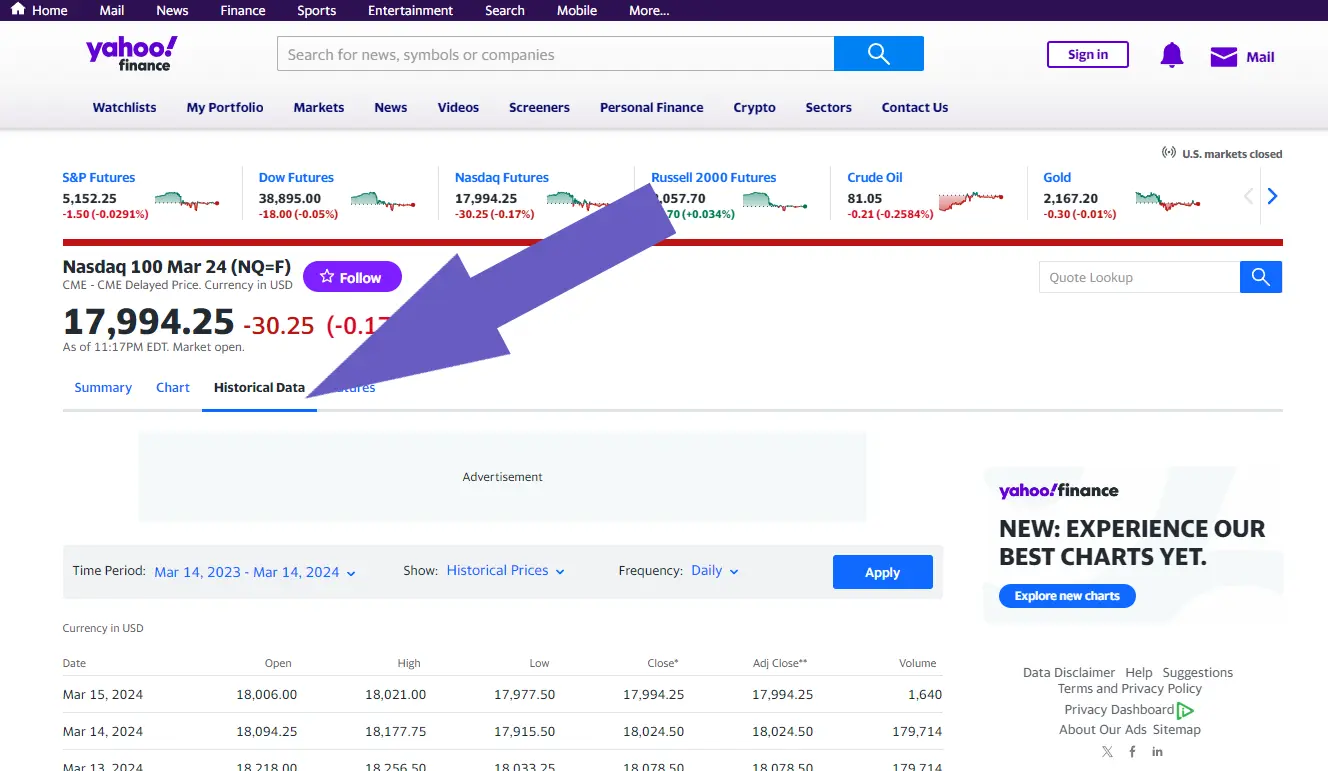Click Explore new charts button
The height and width of the screenshot is (771, 1328).
[x=1067, y=596]
